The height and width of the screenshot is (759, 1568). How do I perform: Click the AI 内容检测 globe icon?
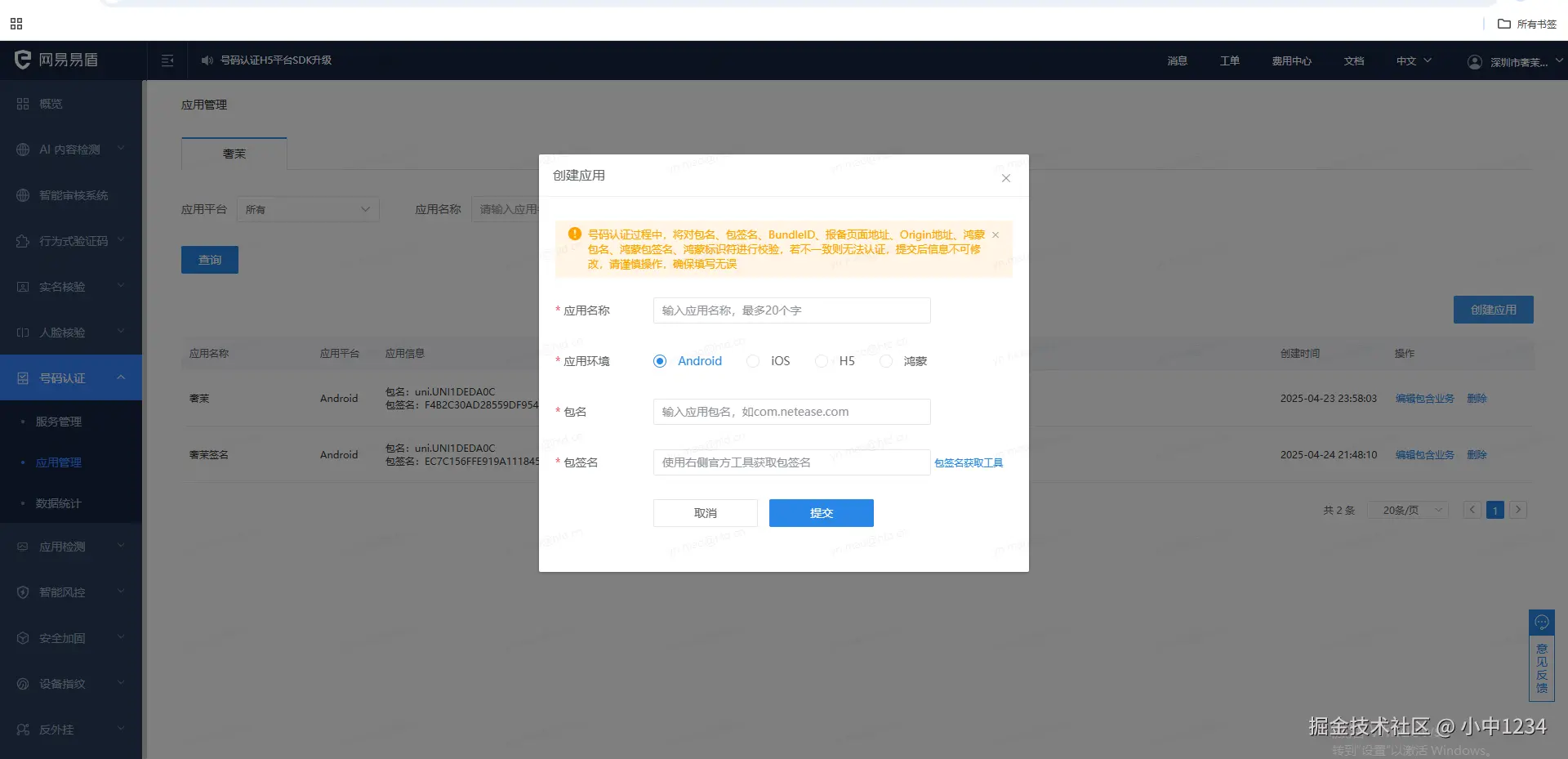tap(23, 150)
